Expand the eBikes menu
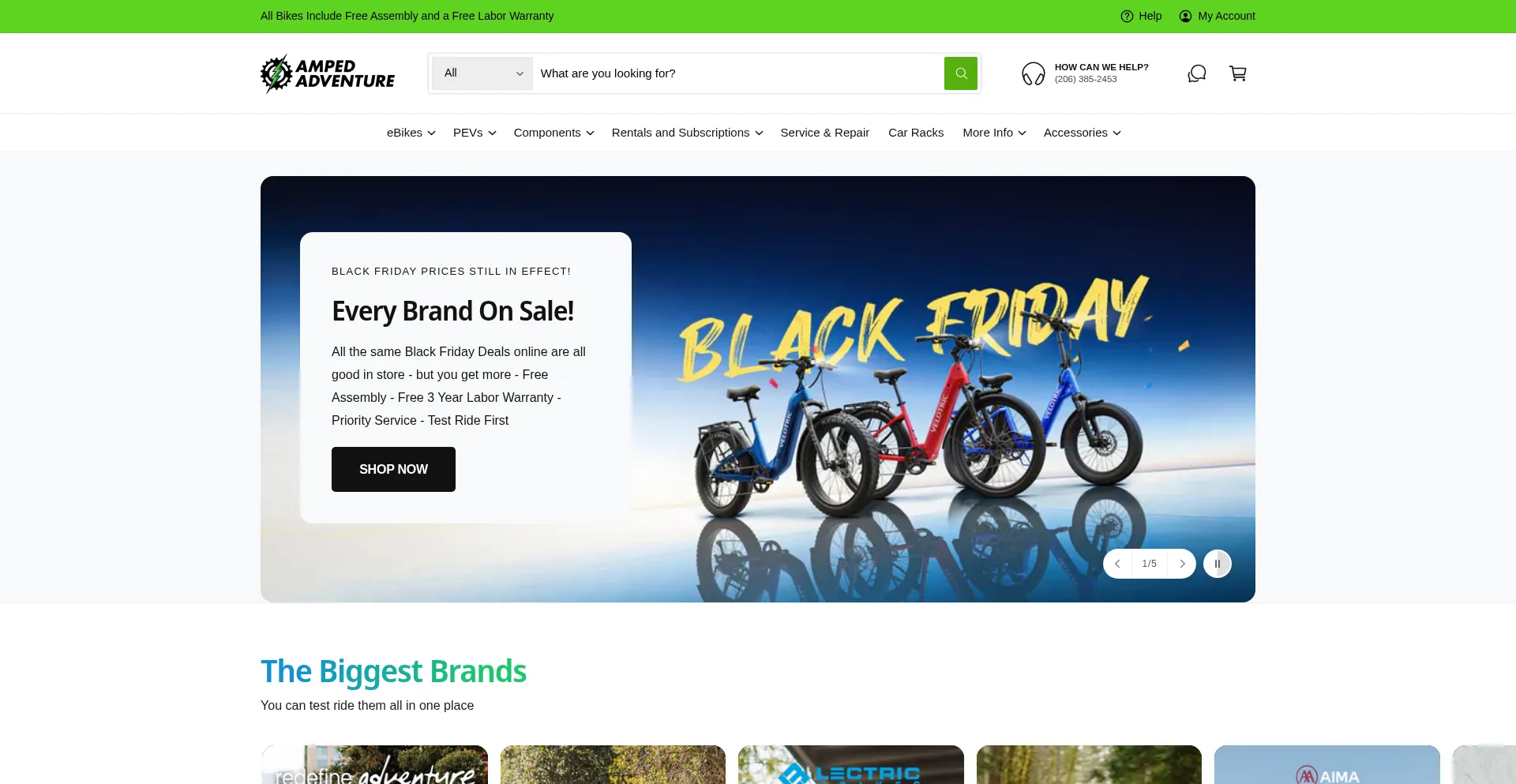Screen dimensions: 1516x784 (411, 133)
